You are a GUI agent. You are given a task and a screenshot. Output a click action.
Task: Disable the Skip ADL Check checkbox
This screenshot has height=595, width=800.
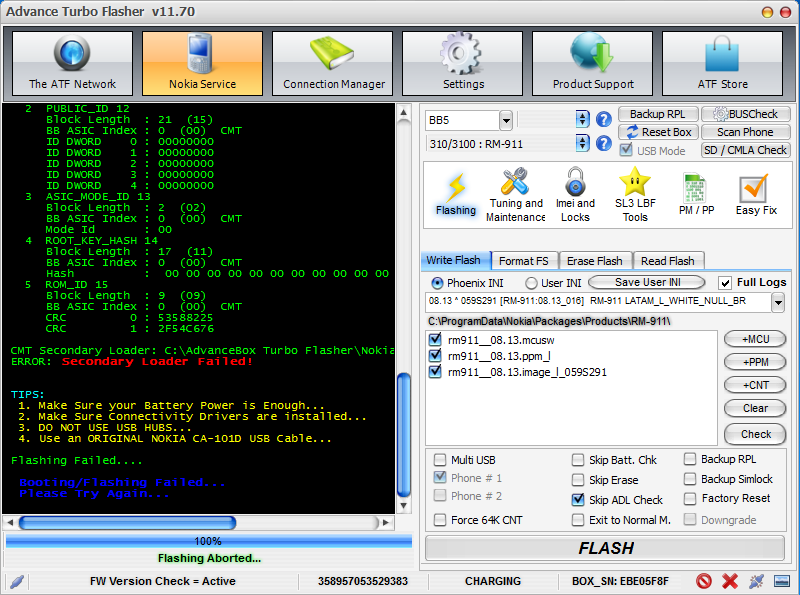pos(578,500)
